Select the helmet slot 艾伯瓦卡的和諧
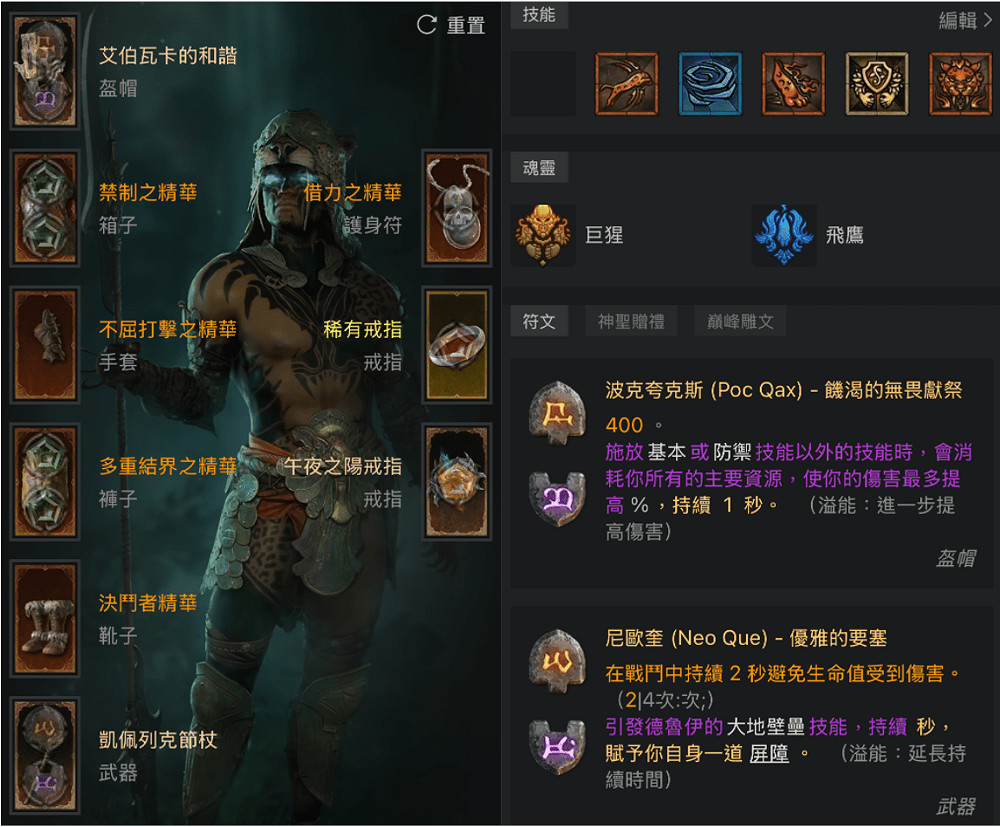The width and height of the screenshot is (1000, 827). coord(45,71)
